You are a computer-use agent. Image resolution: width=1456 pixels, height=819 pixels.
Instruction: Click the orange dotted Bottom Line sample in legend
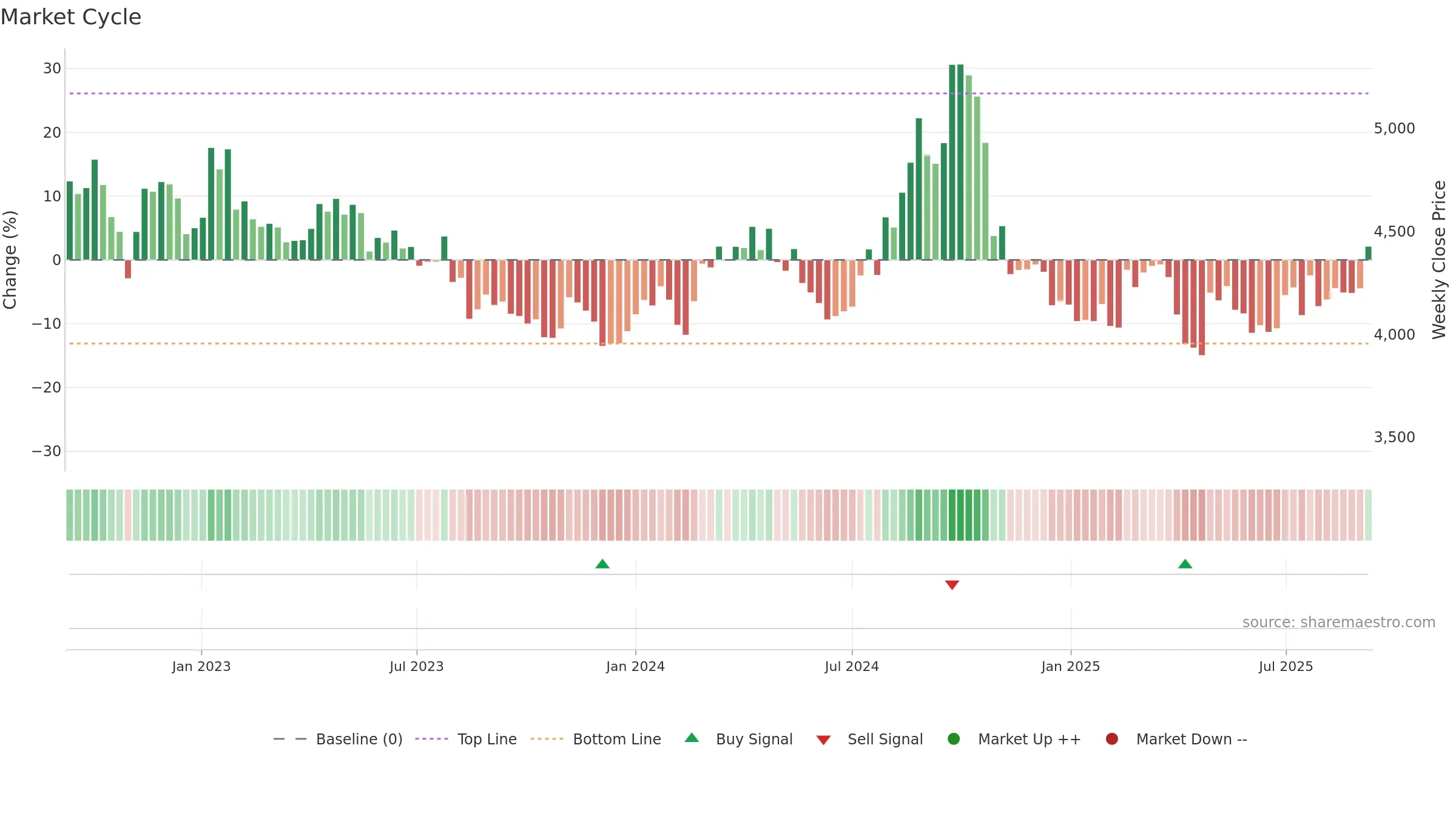(x=547, y=739)
